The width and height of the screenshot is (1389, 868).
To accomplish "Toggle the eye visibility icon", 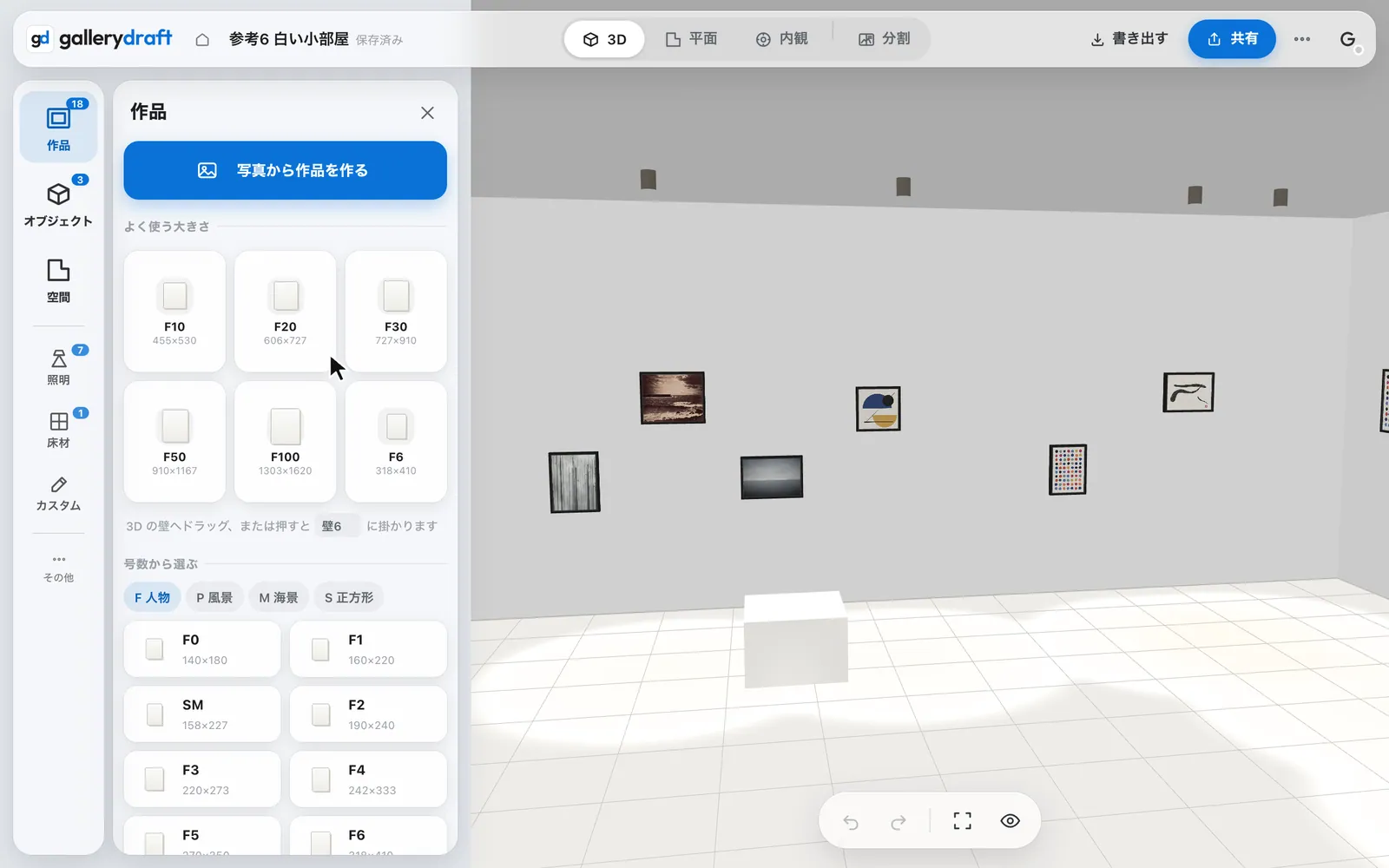I will tap(1010, 821).
